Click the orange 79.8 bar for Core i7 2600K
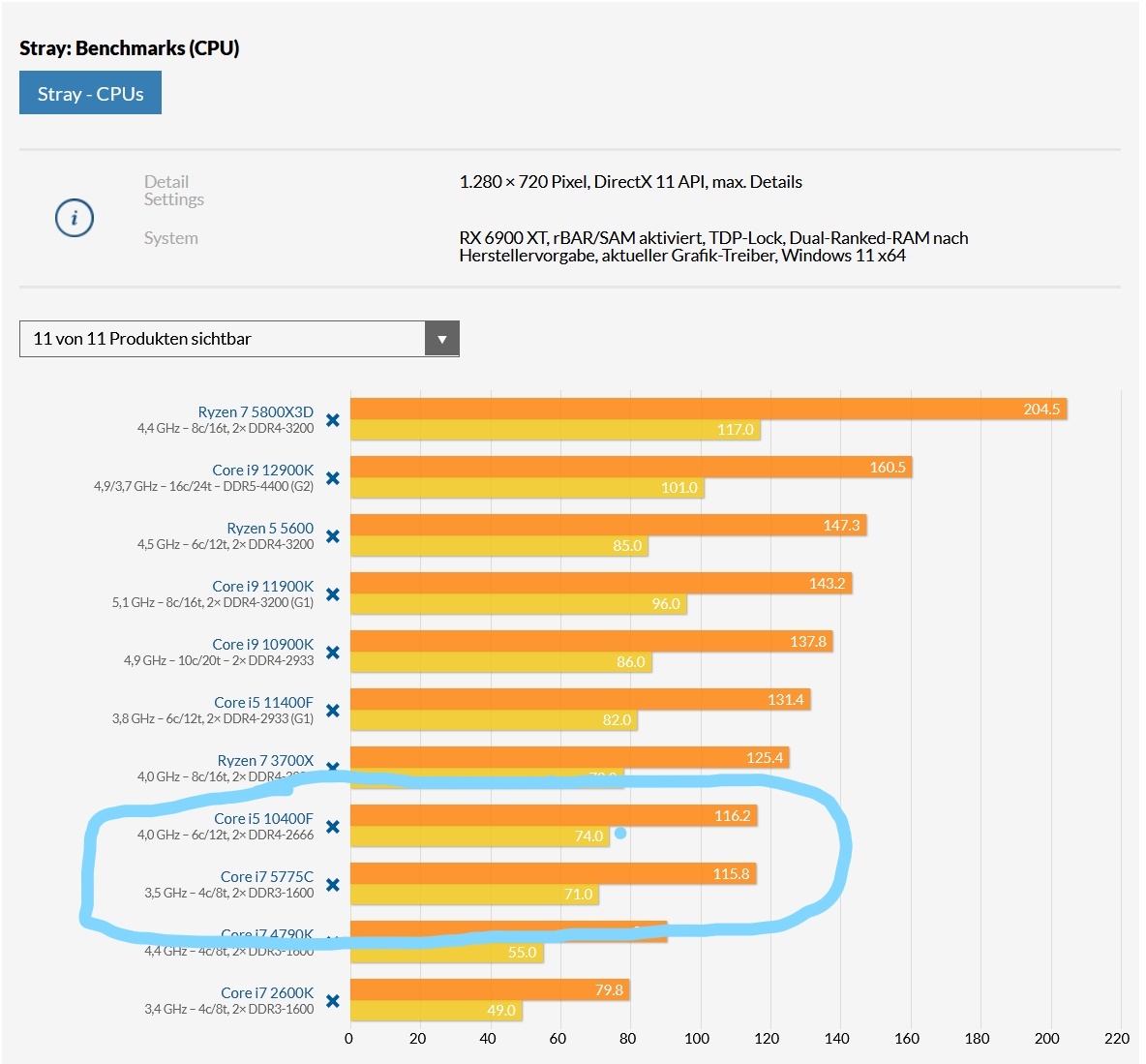This screenshot has width=1146, height=1064. click(x=491, y=989)
